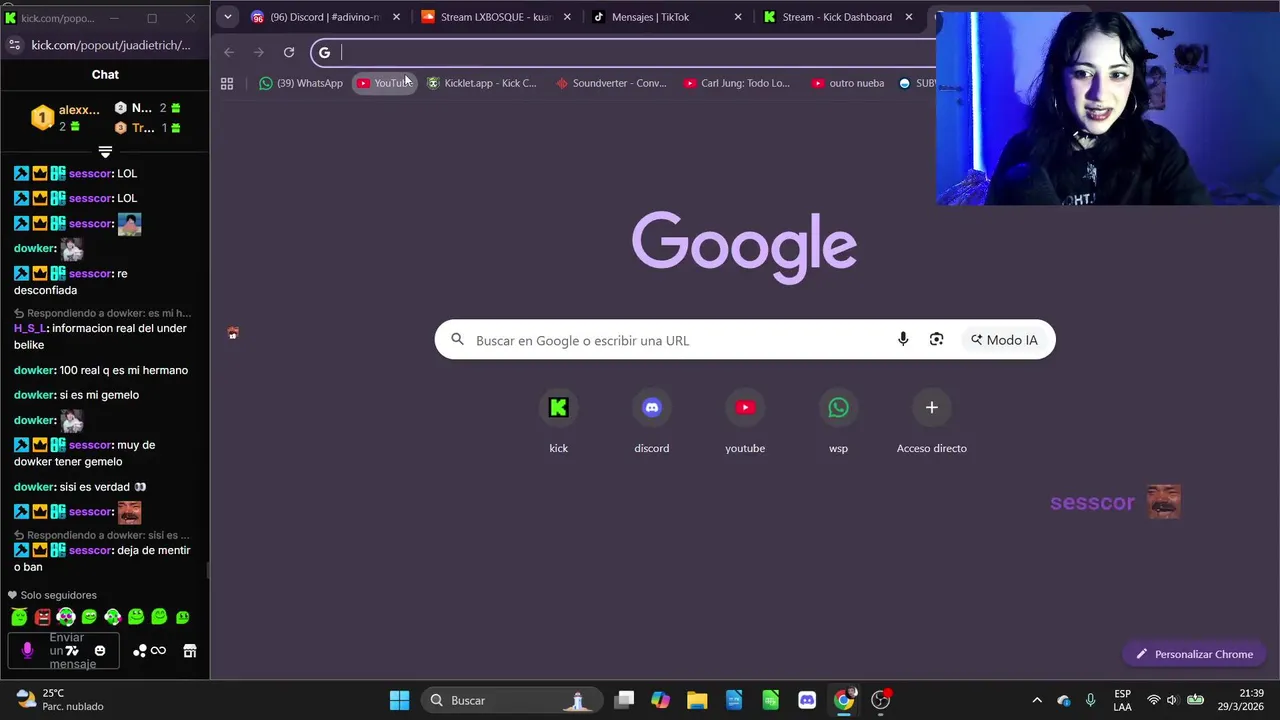
Task: Close the Mensajes | TikTok tab
Action: pos(738,17)
